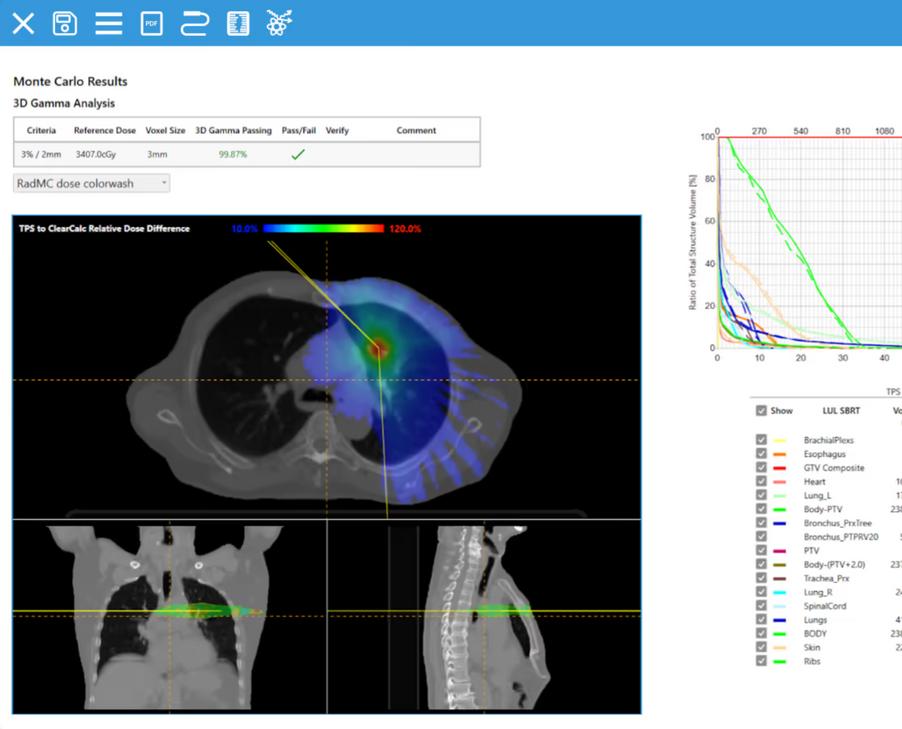902x729 pixels.
Task: Click the Criteria column header
Action: click(x=41, y=131)
